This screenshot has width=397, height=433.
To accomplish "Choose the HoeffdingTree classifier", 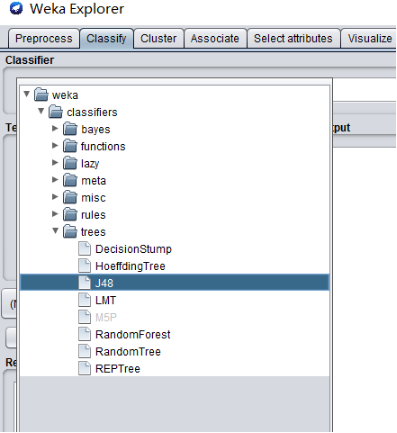I will tap(130, 266).
